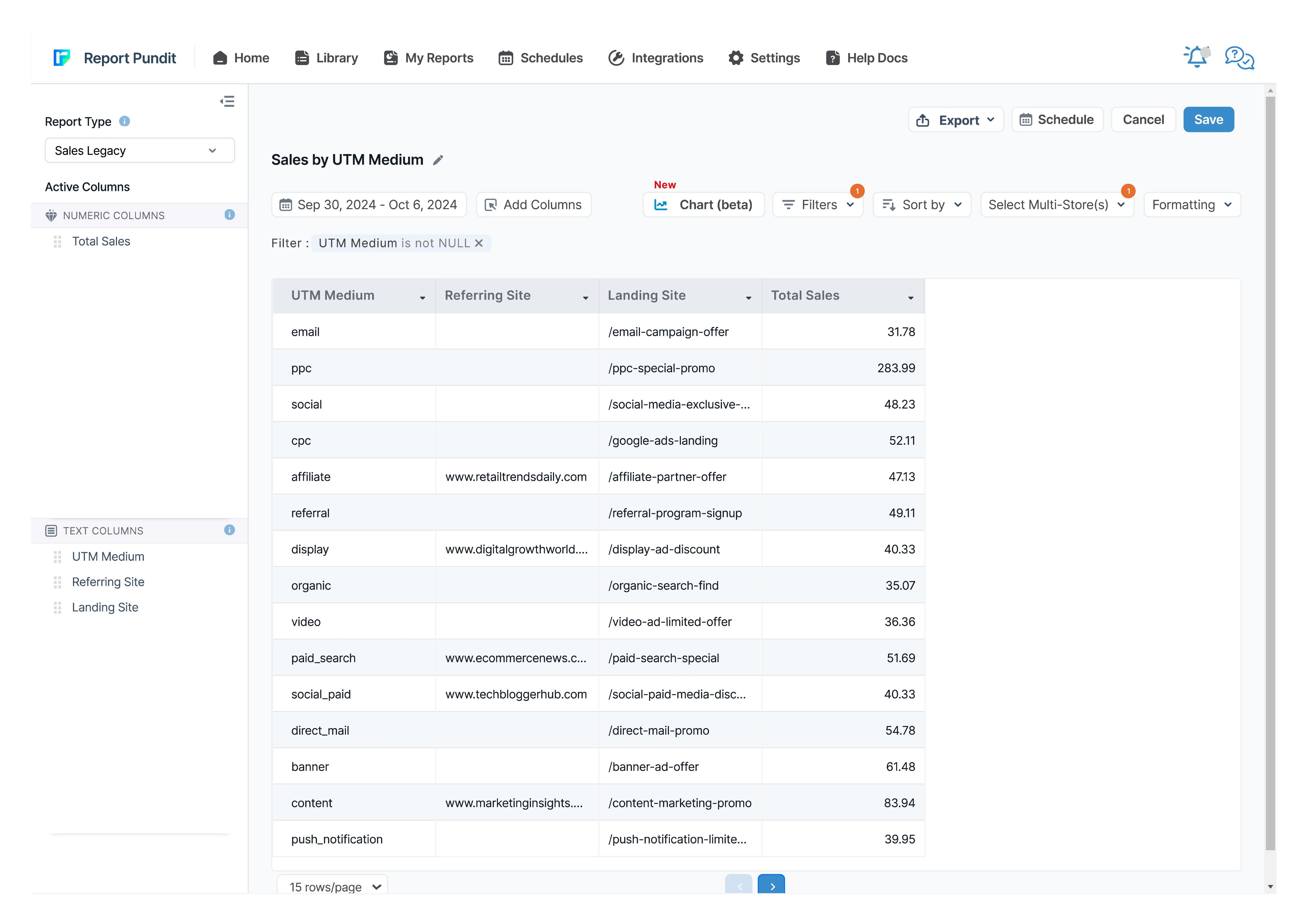
Task: Click the Save button
Action: (1208, 120)
